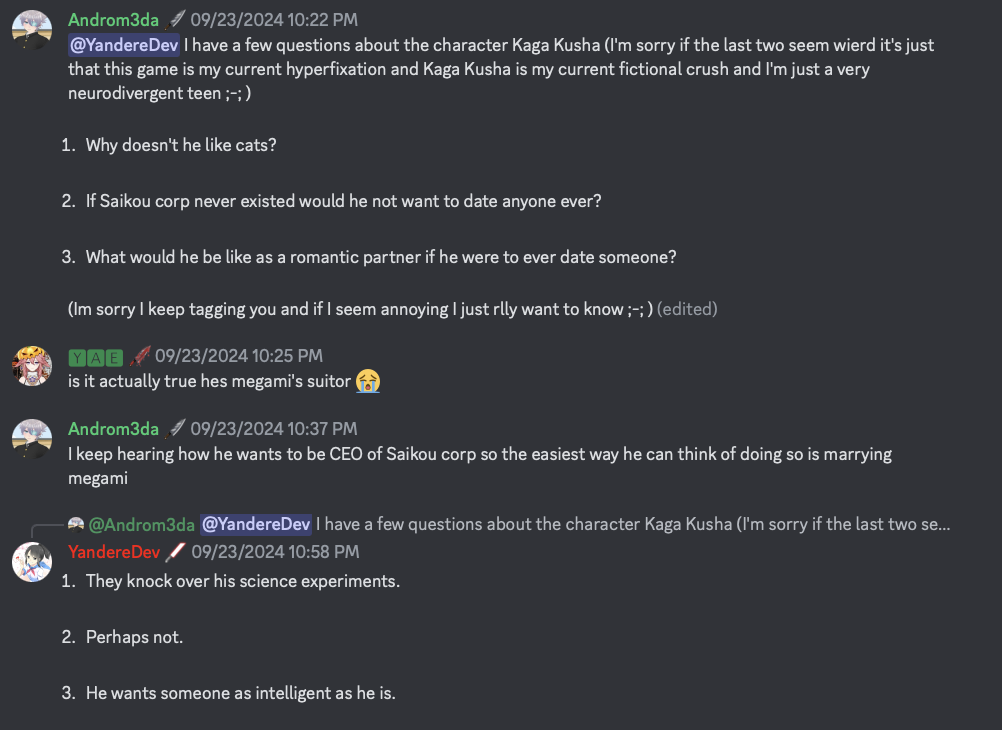Screen dimensions: 1002x730
Task: Click Androm3da's avatar beside the 10:37 PM message
Action: 32,438
